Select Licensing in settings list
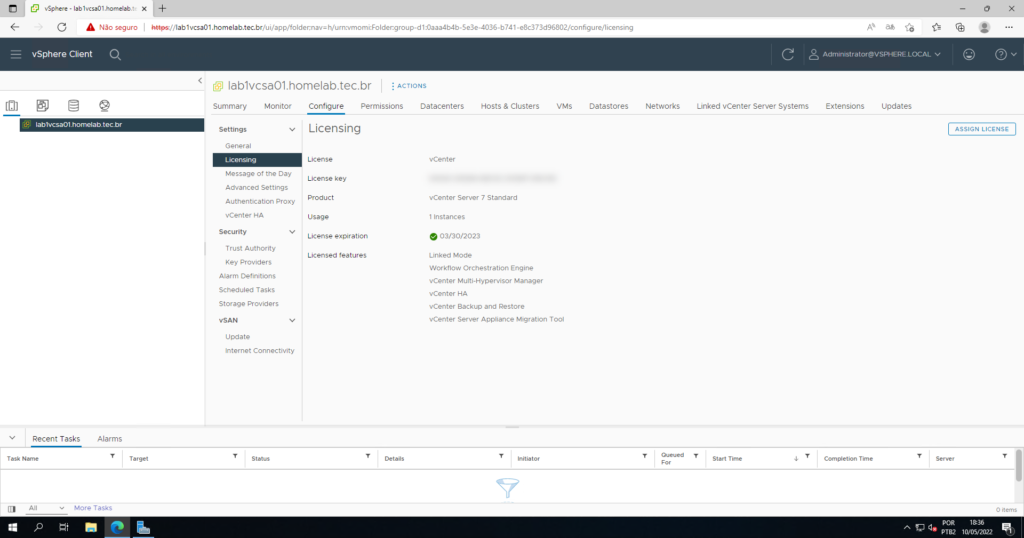 tap(257, 159)
